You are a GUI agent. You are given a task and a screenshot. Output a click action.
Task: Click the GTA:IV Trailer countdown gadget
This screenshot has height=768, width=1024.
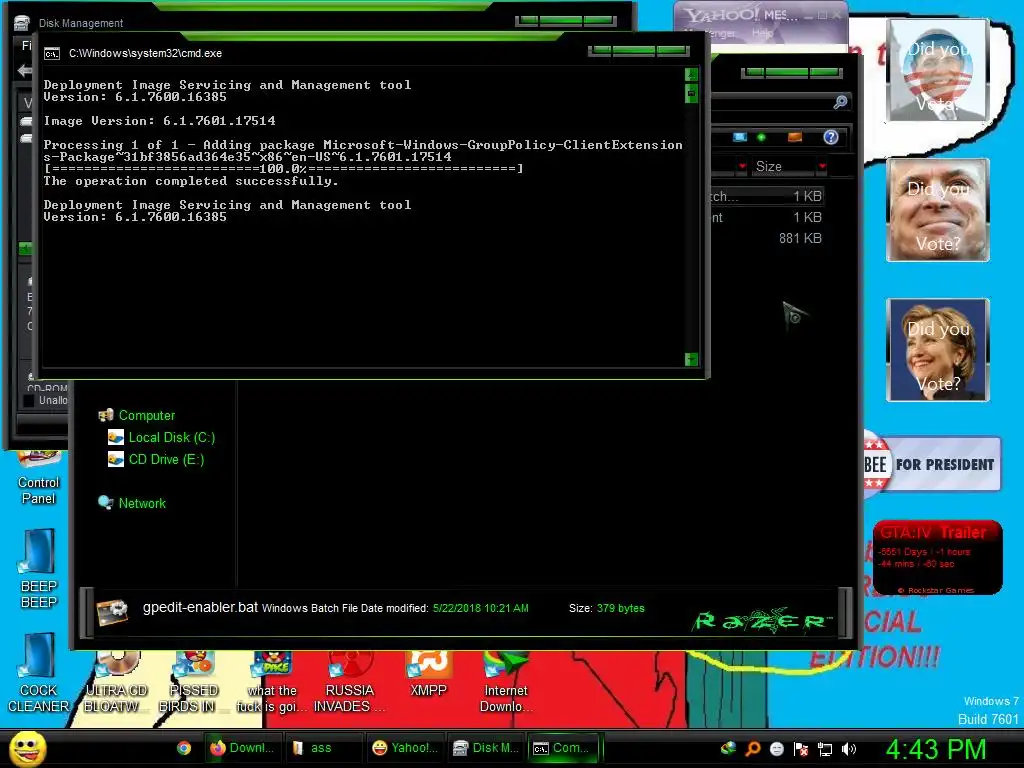(x=938, y=557)
